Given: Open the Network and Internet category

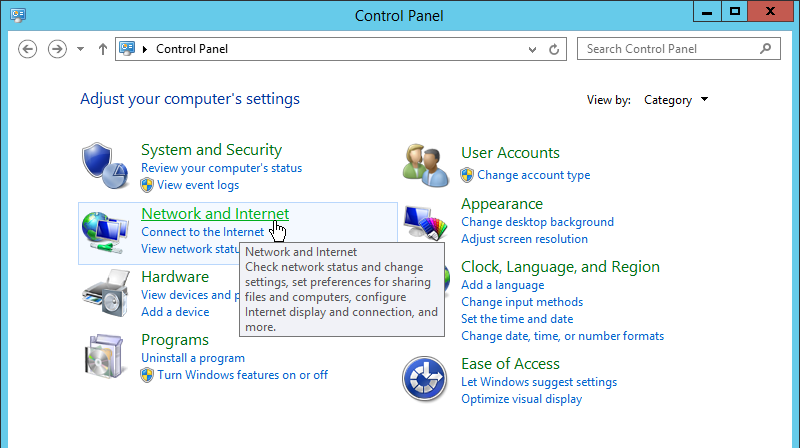Looking at the screenshot, I should [215, 214].
